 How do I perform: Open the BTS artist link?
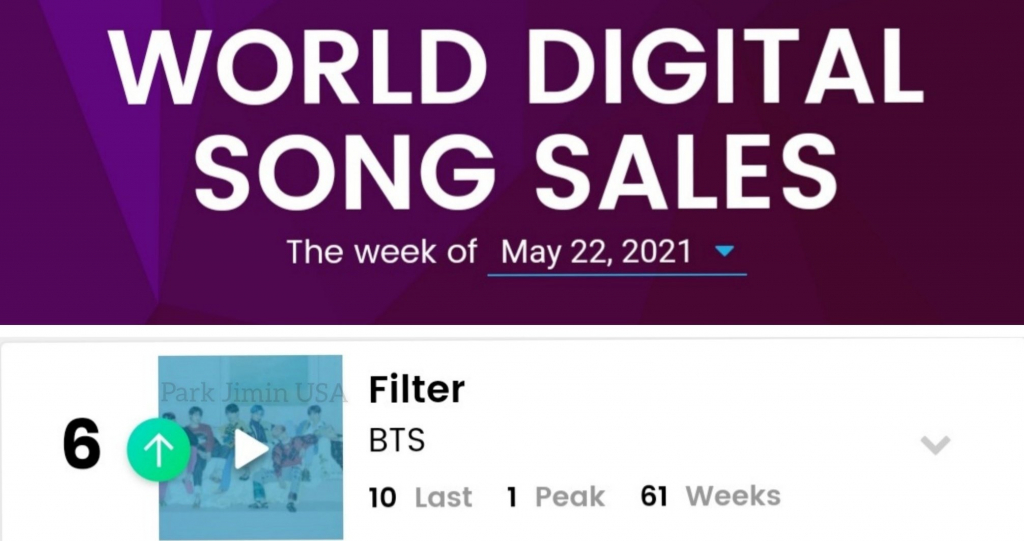(397, 440)
